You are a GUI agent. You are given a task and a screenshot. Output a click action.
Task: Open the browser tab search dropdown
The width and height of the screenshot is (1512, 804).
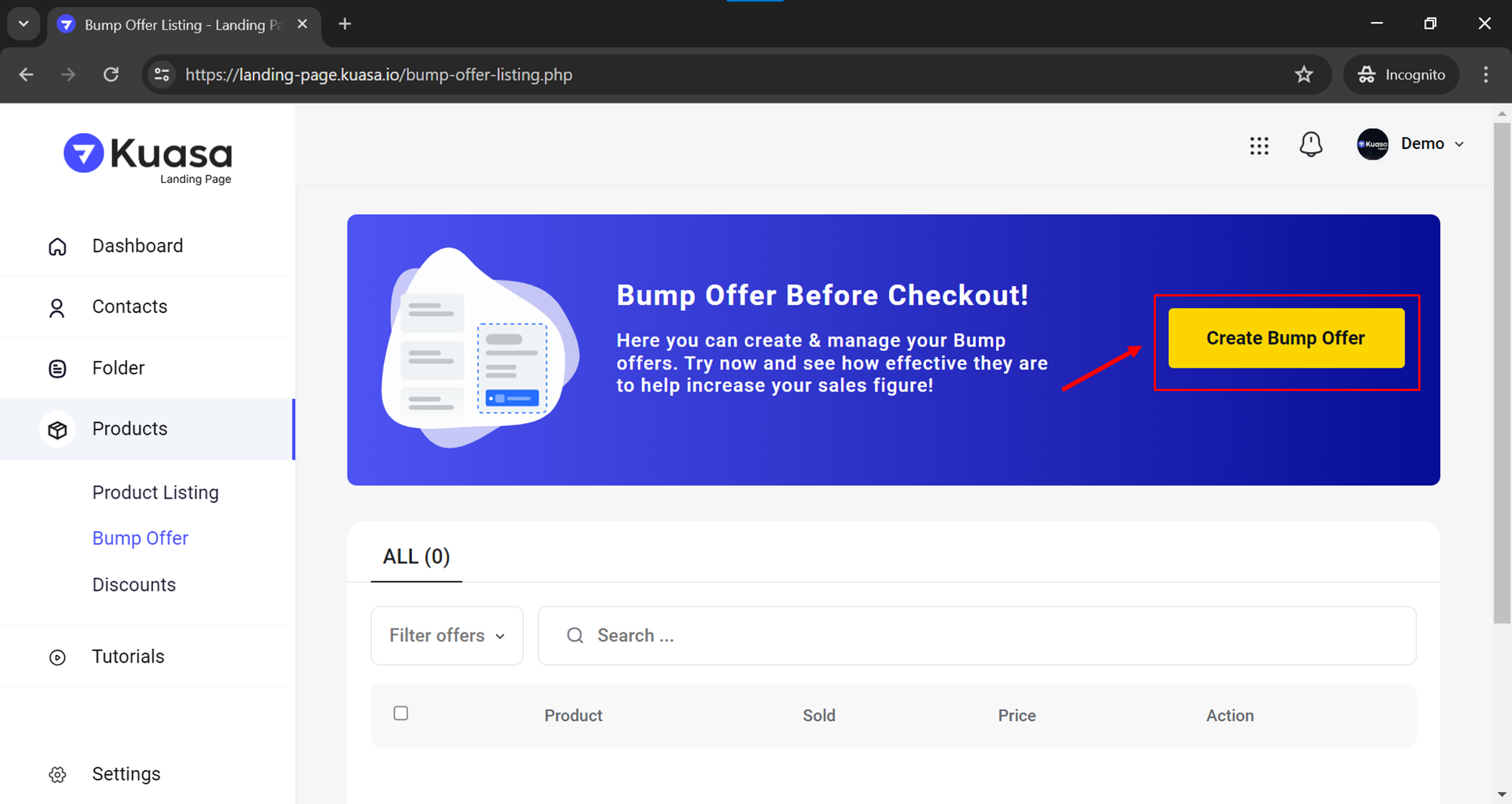23,24
